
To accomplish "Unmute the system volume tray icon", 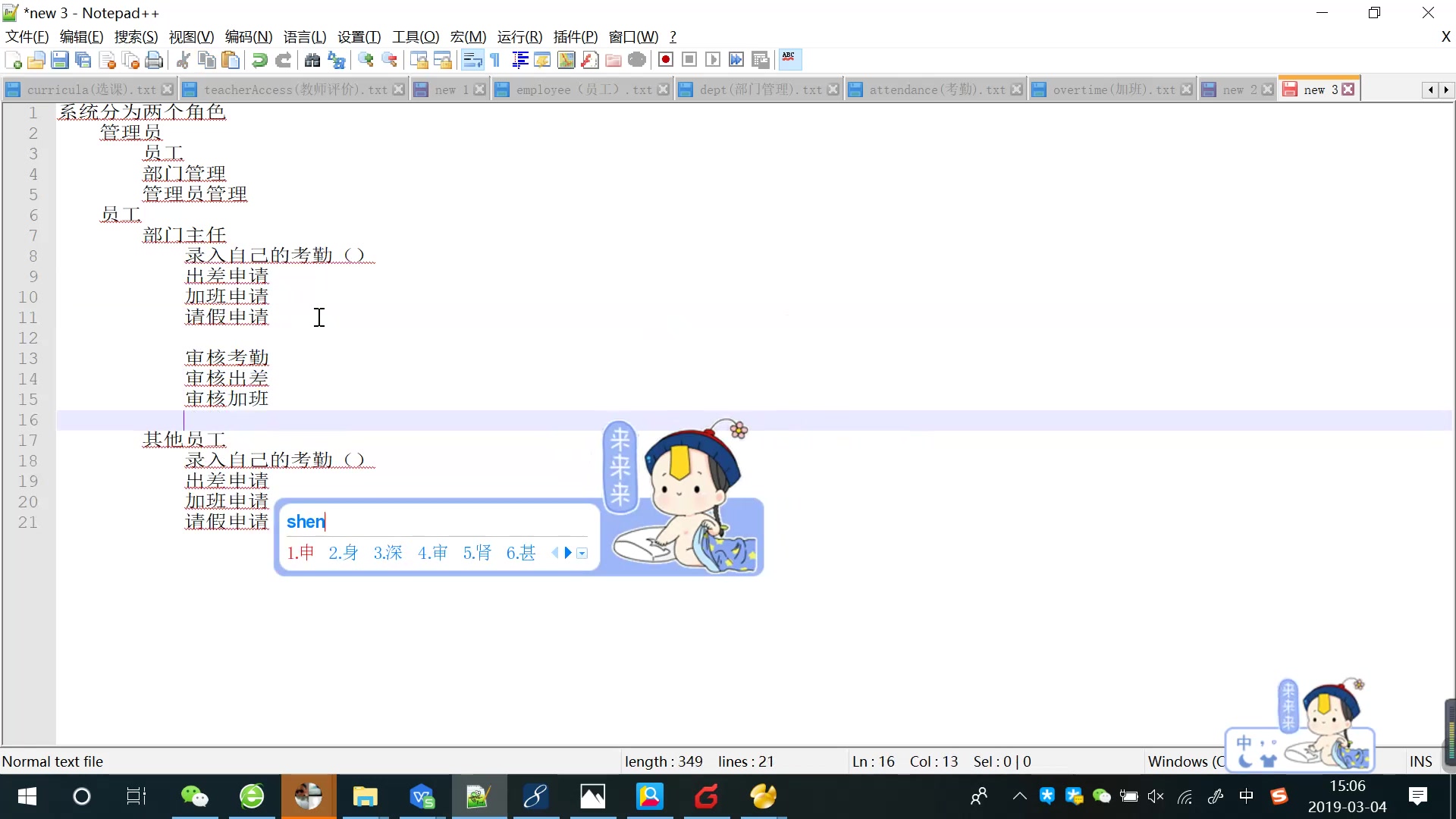I will point(1156,796).
